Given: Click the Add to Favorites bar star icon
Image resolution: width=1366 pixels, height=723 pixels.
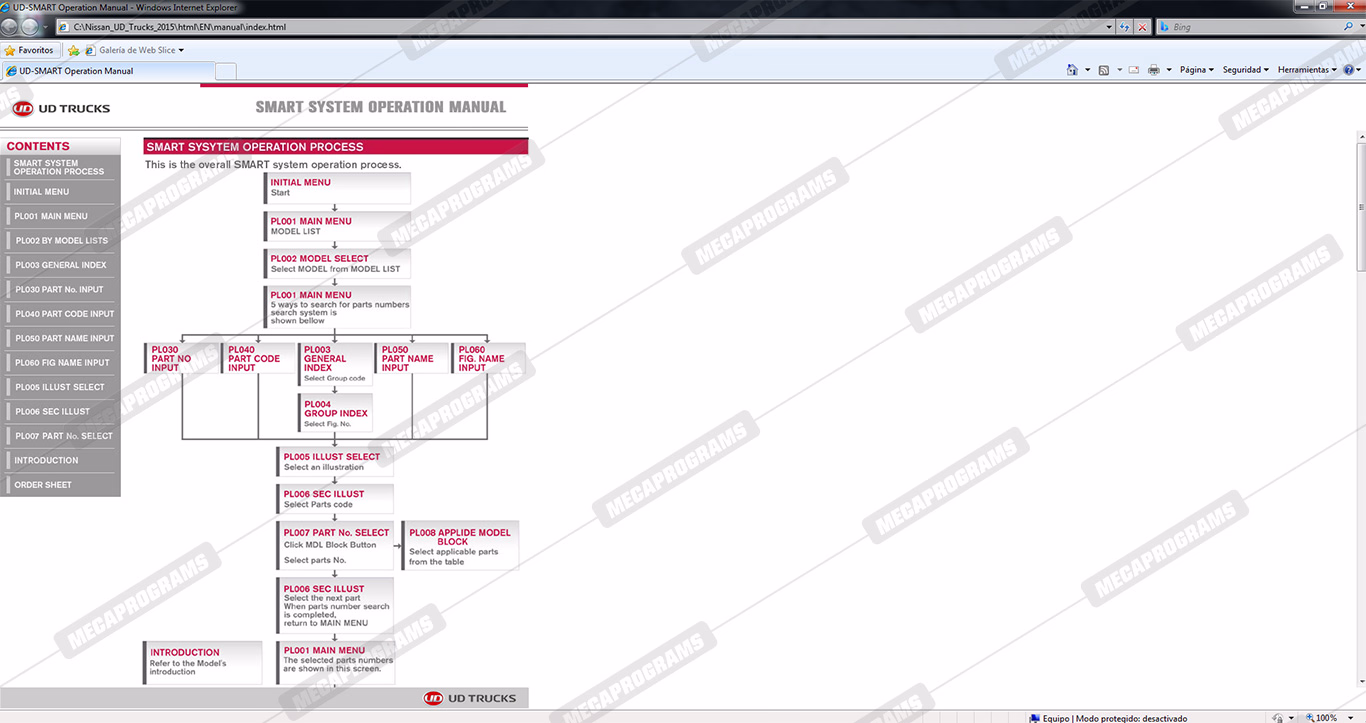Looking at the screenshot, I should tap(74, 50).
